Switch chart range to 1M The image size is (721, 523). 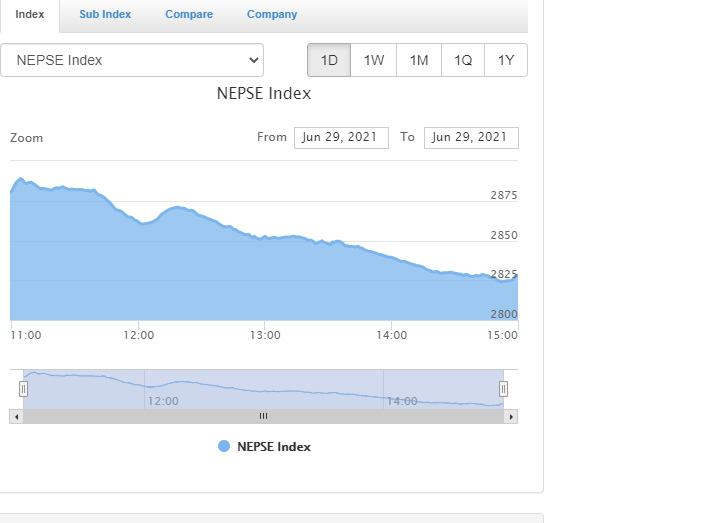pos(419,60)
